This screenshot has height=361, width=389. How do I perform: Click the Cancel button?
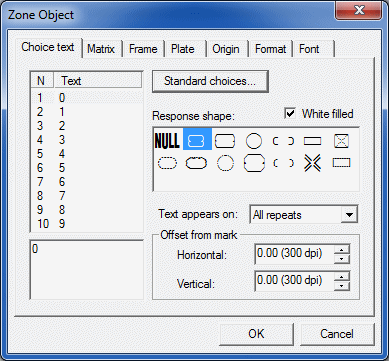tap(337, 334)
